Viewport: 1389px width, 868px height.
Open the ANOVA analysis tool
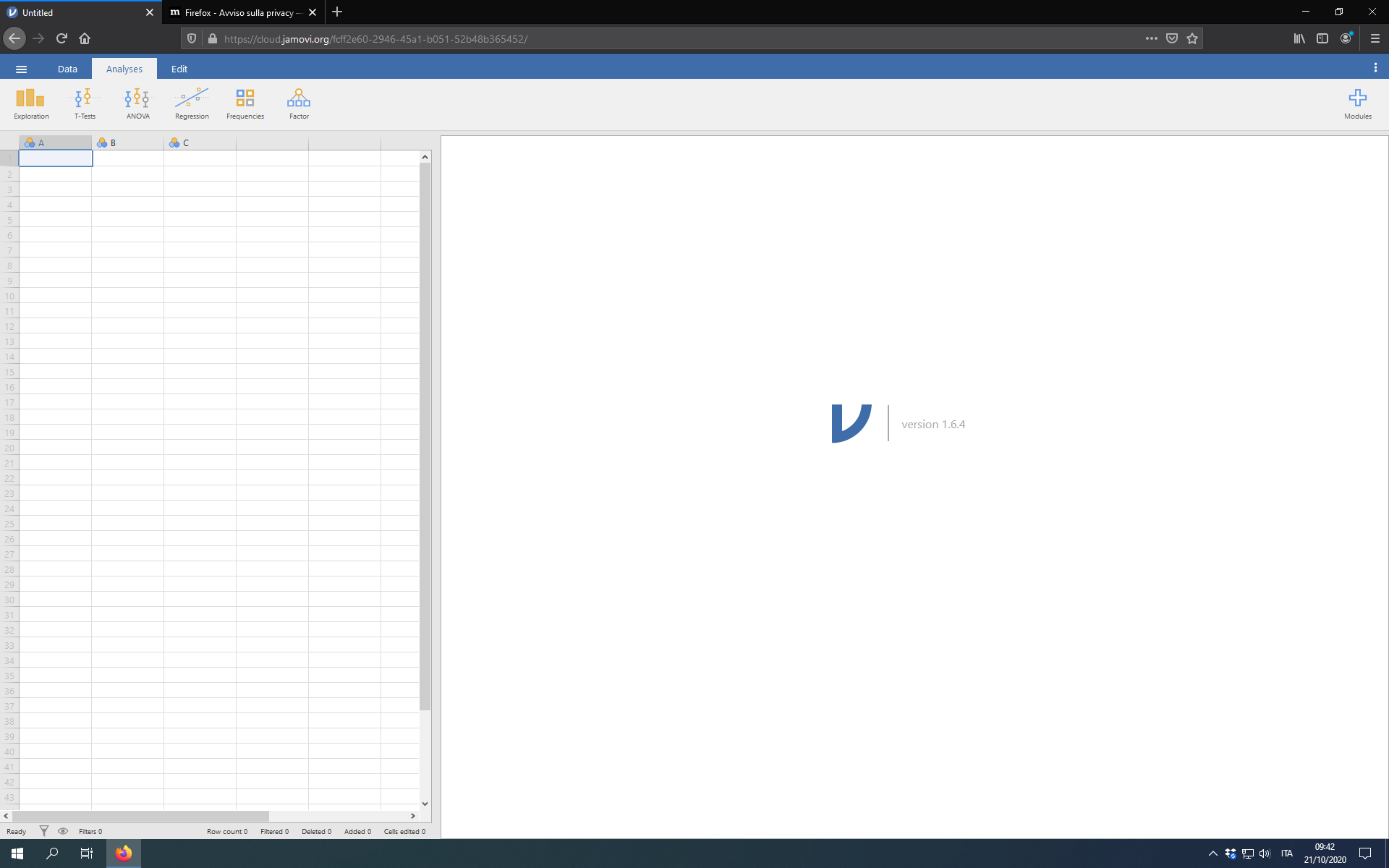(137, 102)
